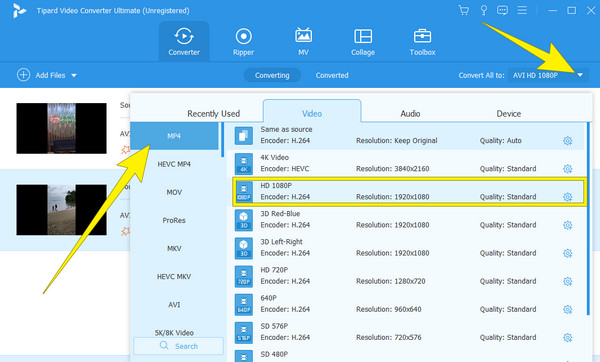
Task: Choose the "3D Red-Blue" preset name
Action: (x=280, y=214)
